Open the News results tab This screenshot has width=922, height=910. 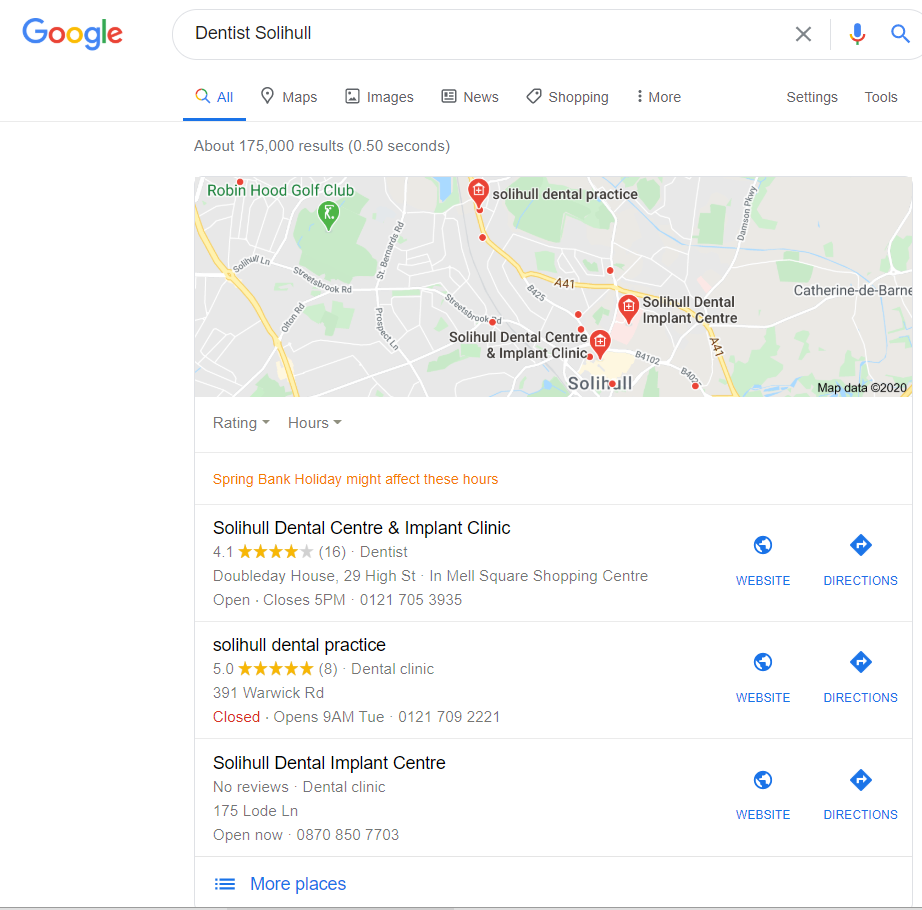[470, 97]
